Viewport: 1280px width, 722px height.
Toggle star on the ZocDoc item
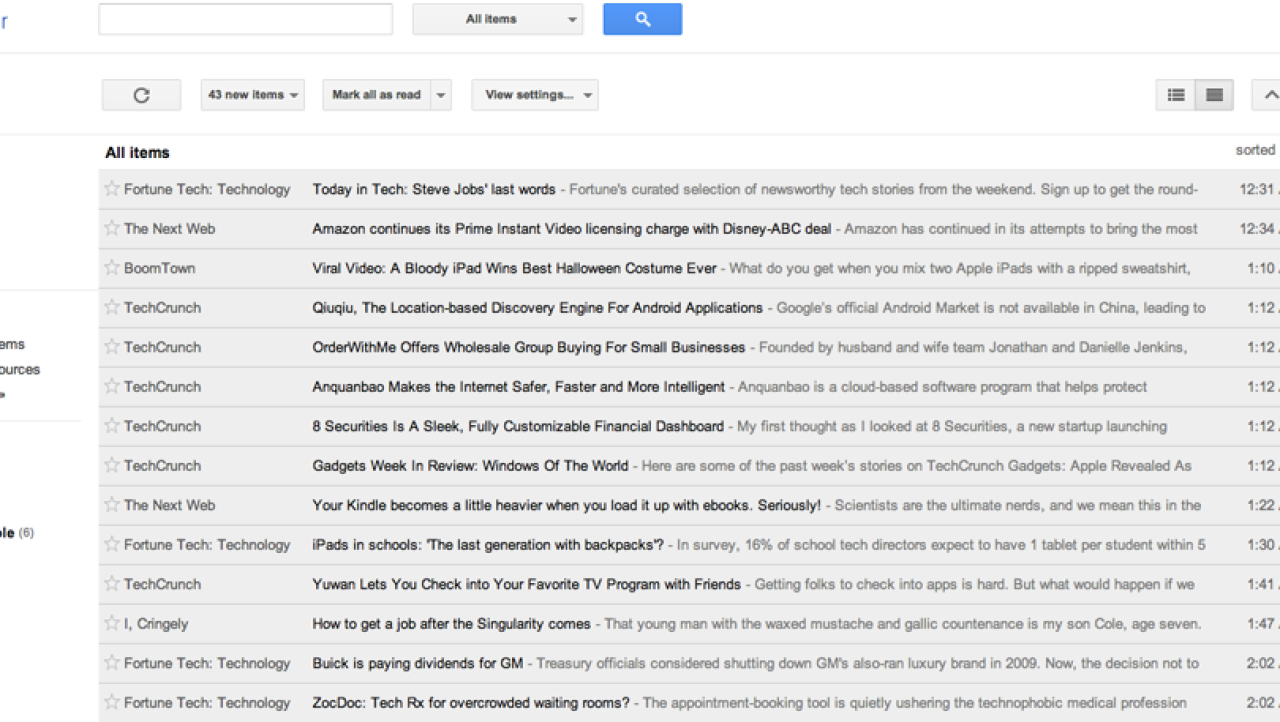click(112, 702)
